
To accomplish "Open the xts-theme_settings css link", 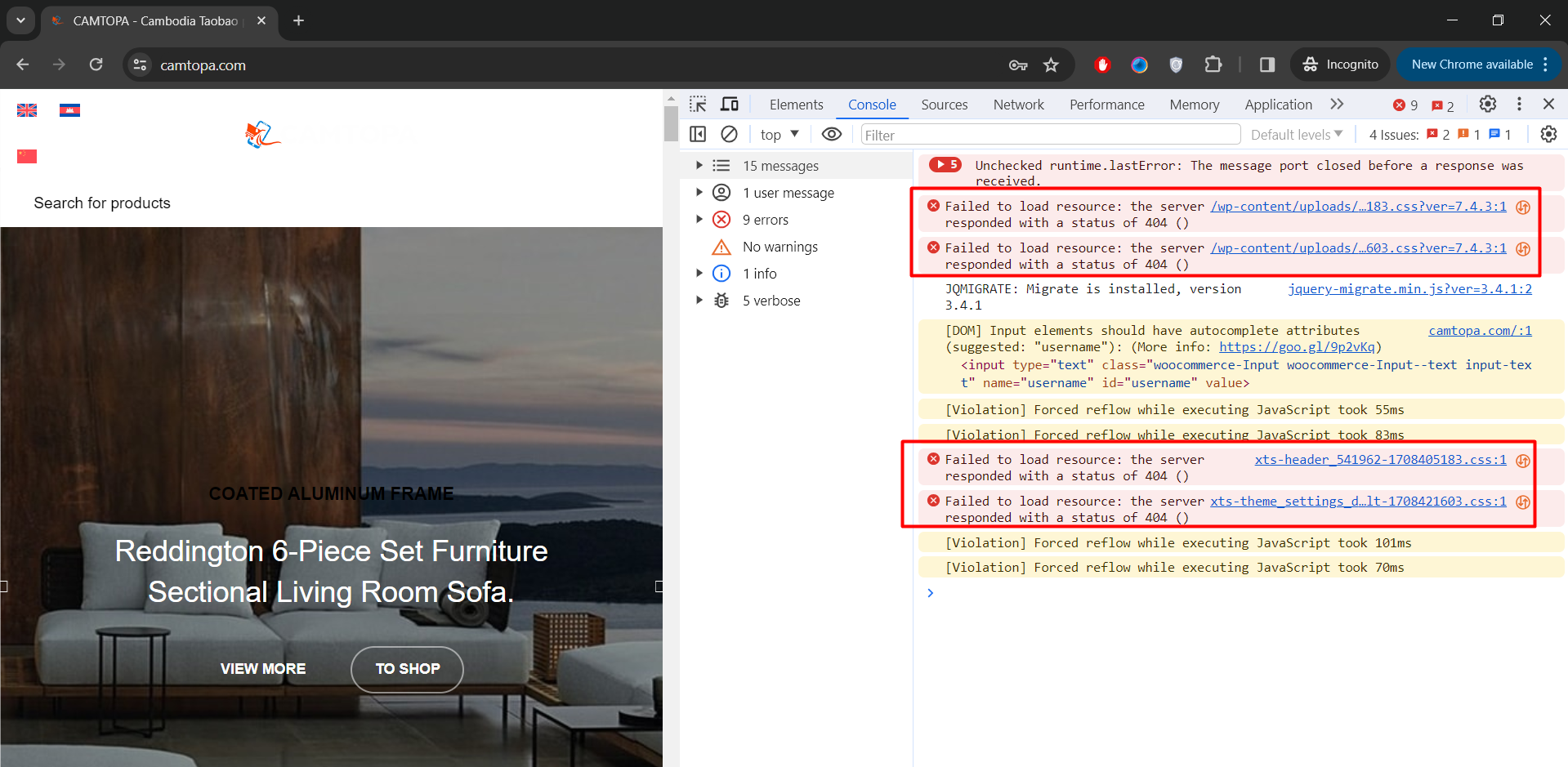I will [x=1358, y=501].
